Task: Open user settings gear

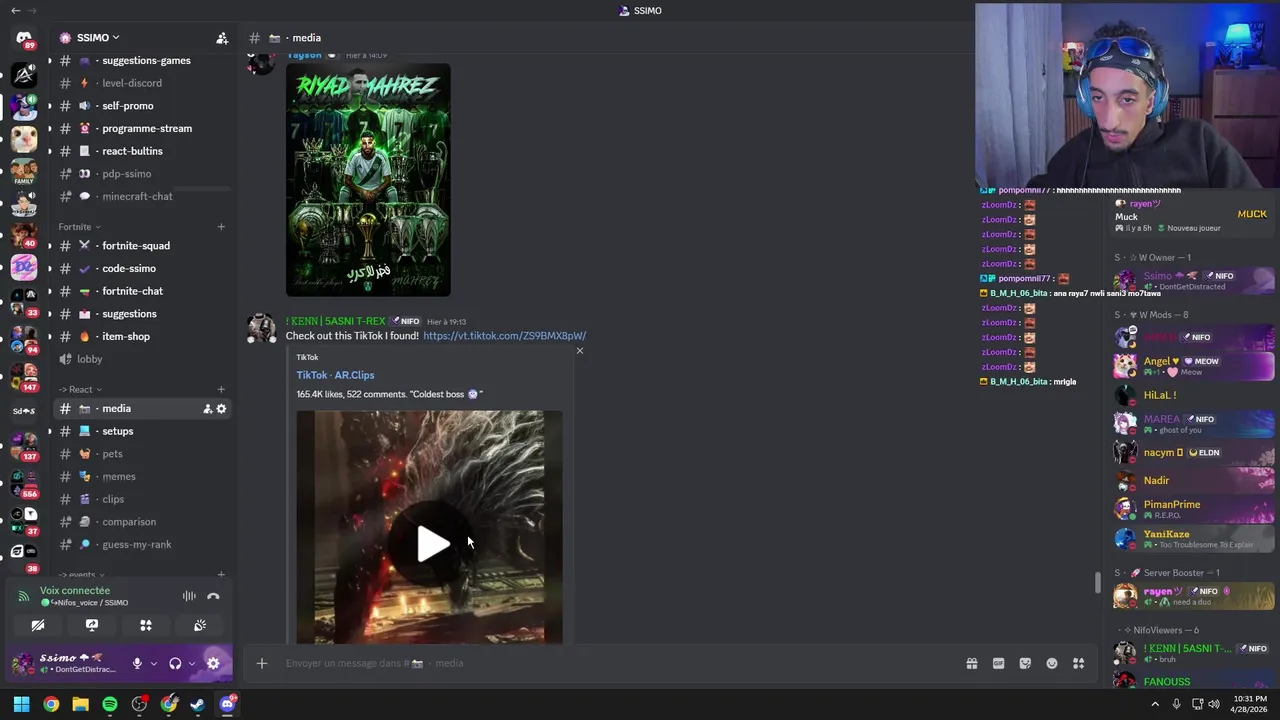Action: 213,663
